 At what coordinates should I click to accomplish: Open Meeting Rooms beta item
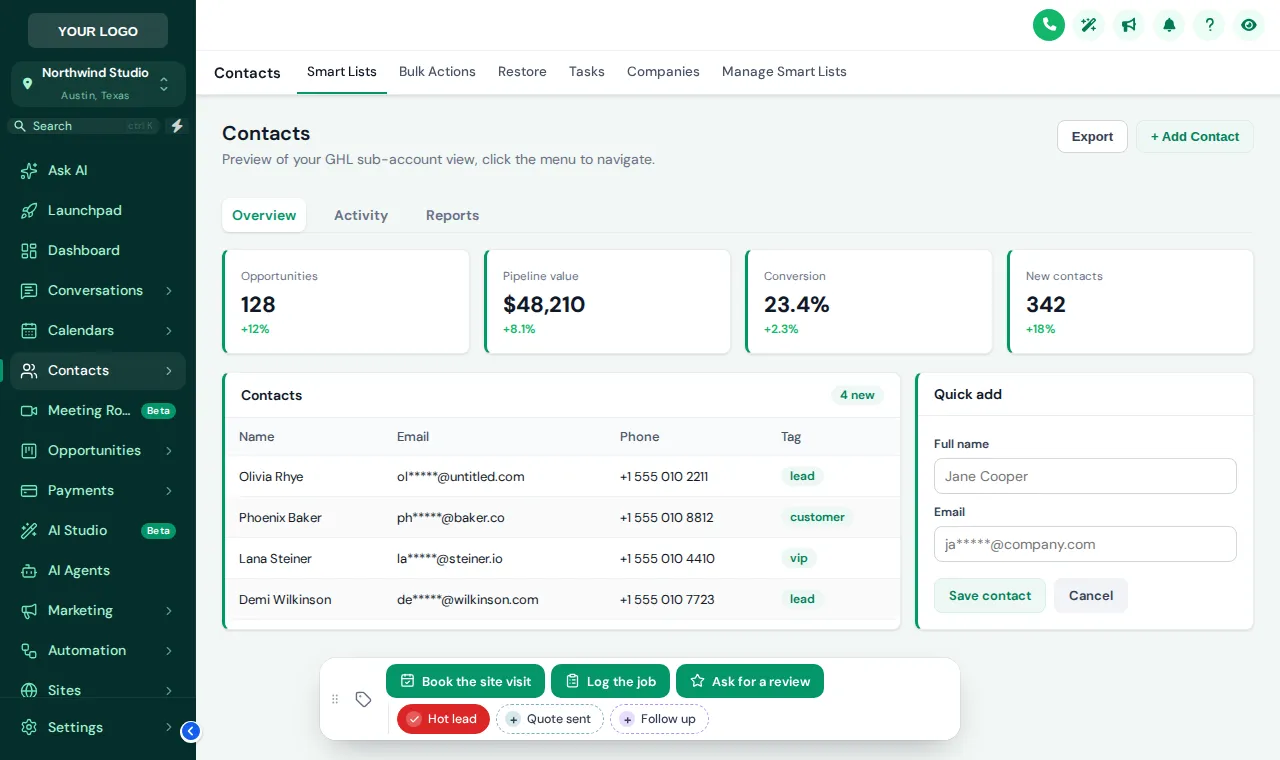(98, 410)
